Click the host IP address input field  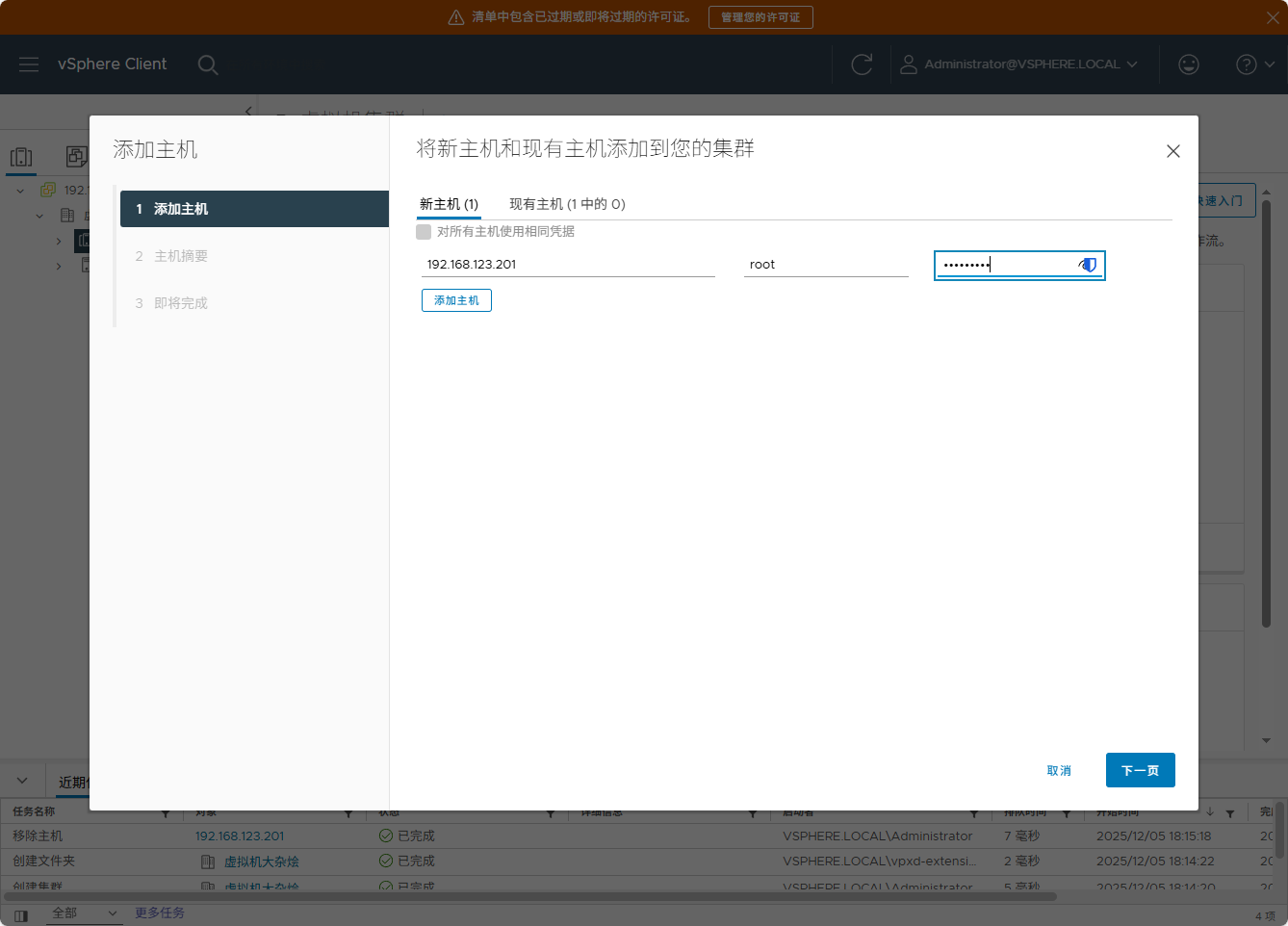568,265
